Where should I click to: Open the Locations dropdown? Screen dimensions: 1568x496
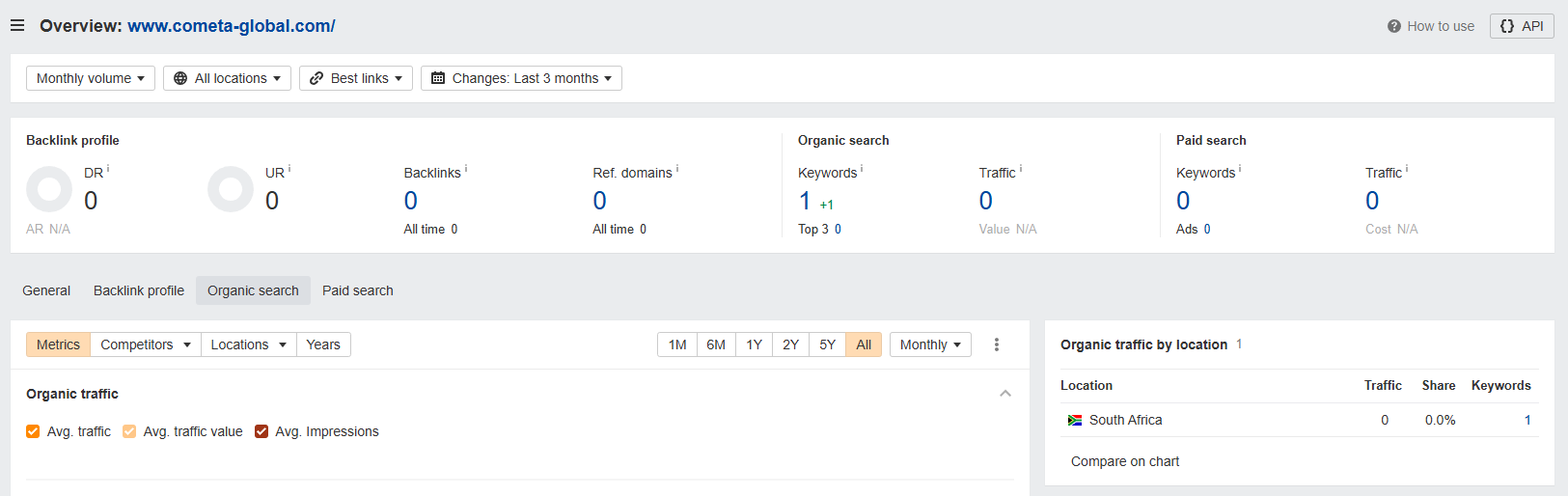(249, 344)
